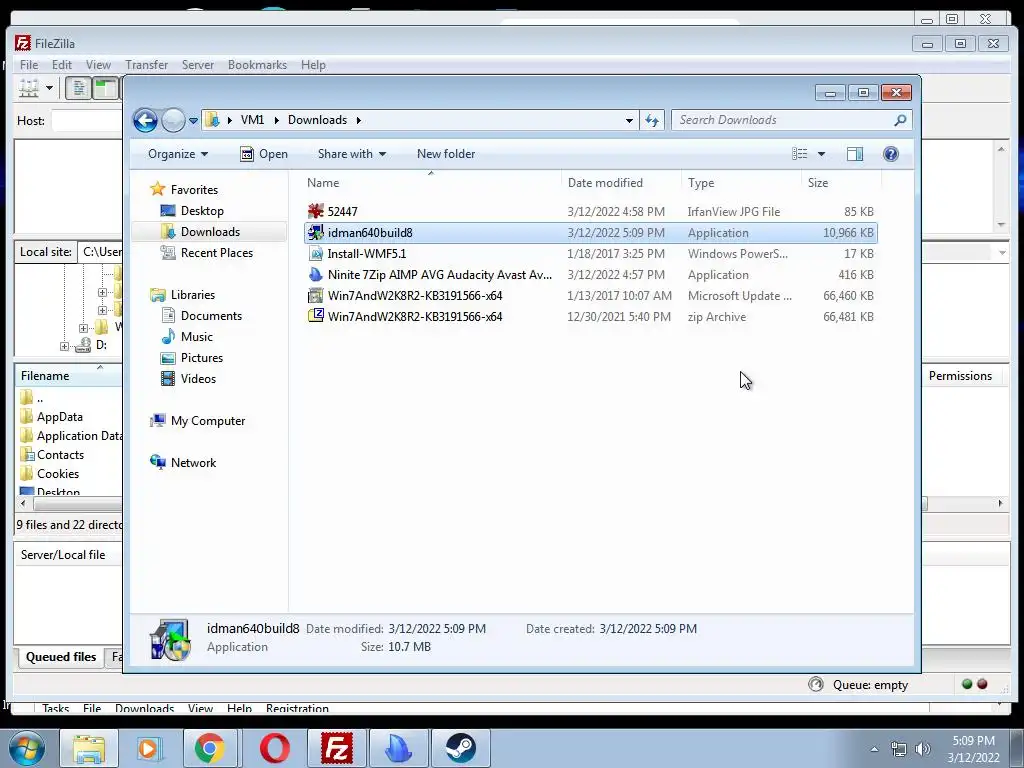Select Ninite installer file icon

coord(315,274)
